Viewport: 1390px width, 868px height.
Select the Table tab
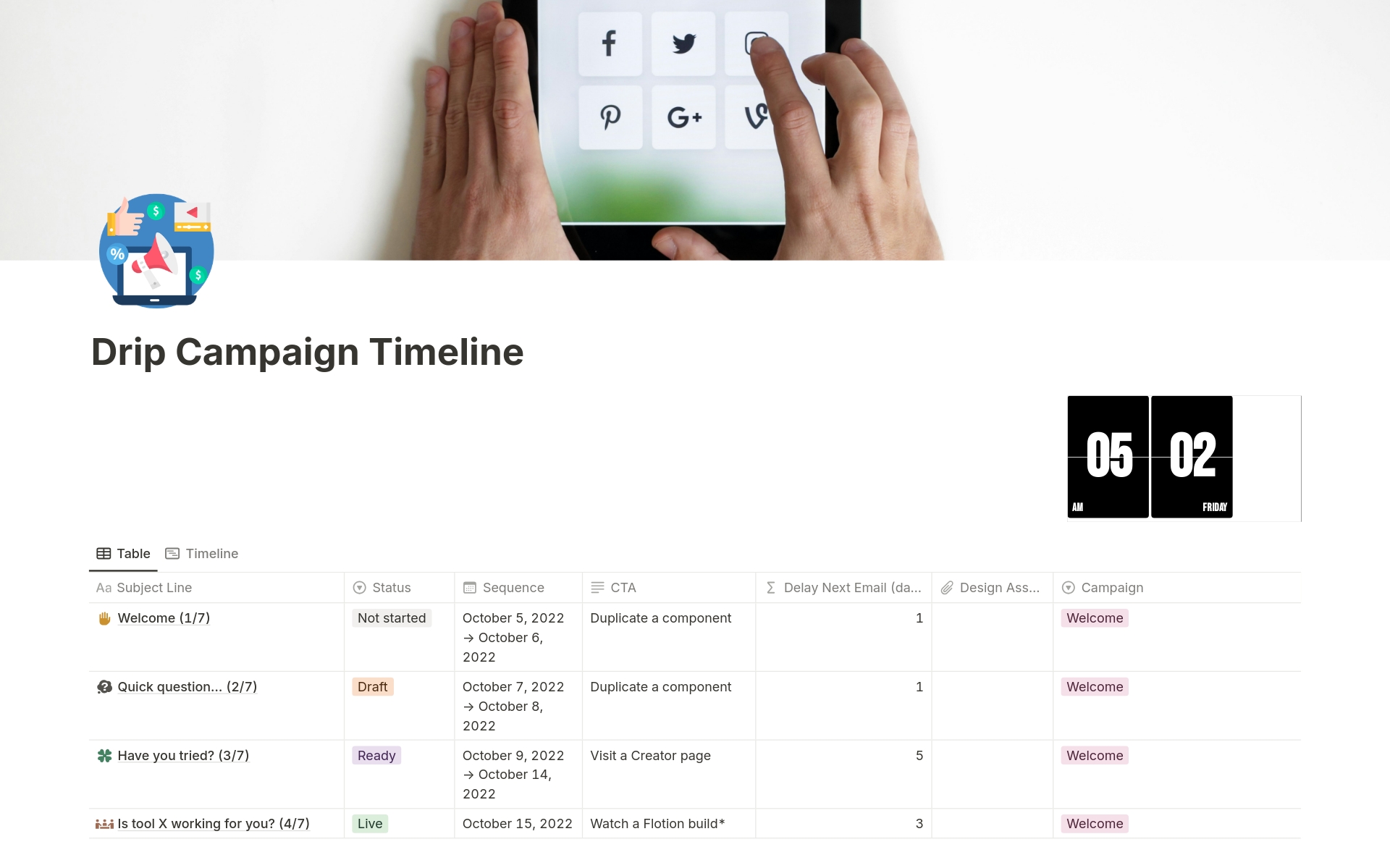pyautogui.click(x=122, y=553)
